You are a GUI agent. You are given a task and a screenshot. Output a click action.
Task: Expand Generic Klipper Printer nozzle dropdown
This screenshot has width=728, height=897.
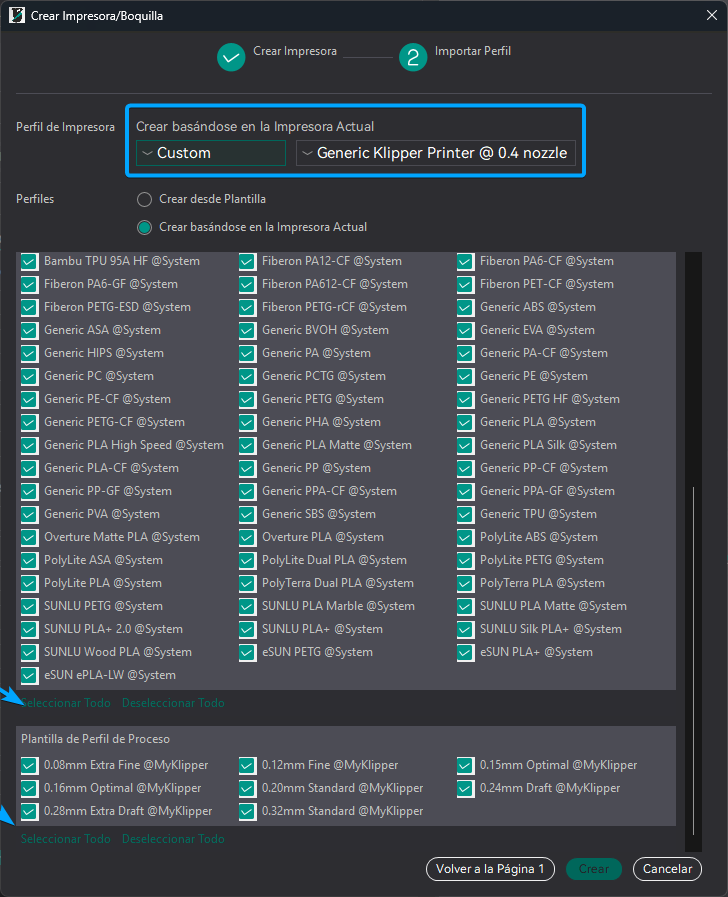[435, 153]
